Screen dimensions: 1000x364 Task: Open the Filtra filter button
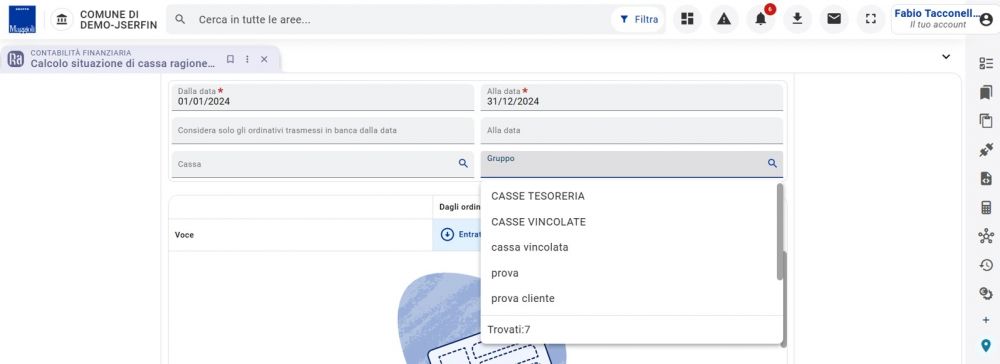[x=638, y=19]
